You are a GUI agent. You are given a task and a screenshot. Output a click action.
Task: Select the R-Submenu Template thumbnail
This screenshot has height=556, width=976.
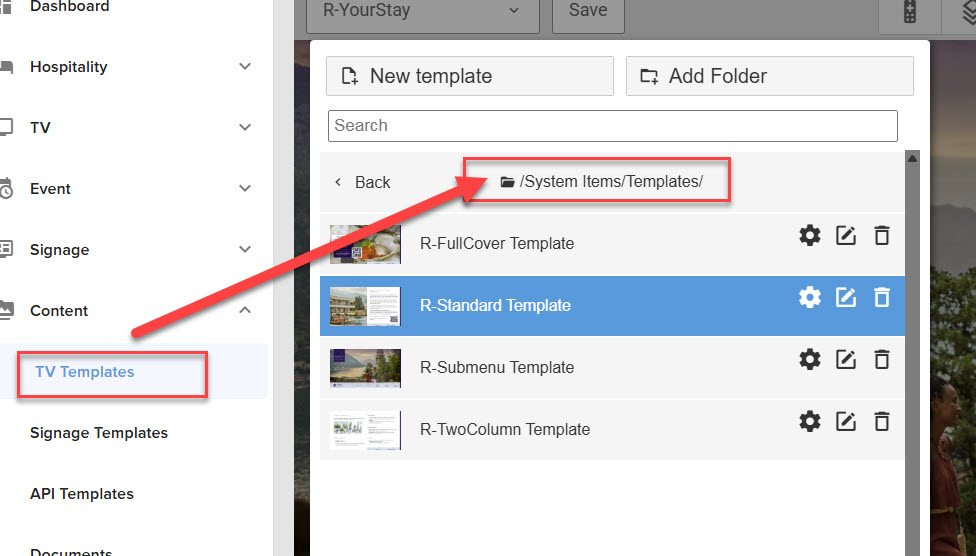365,367
